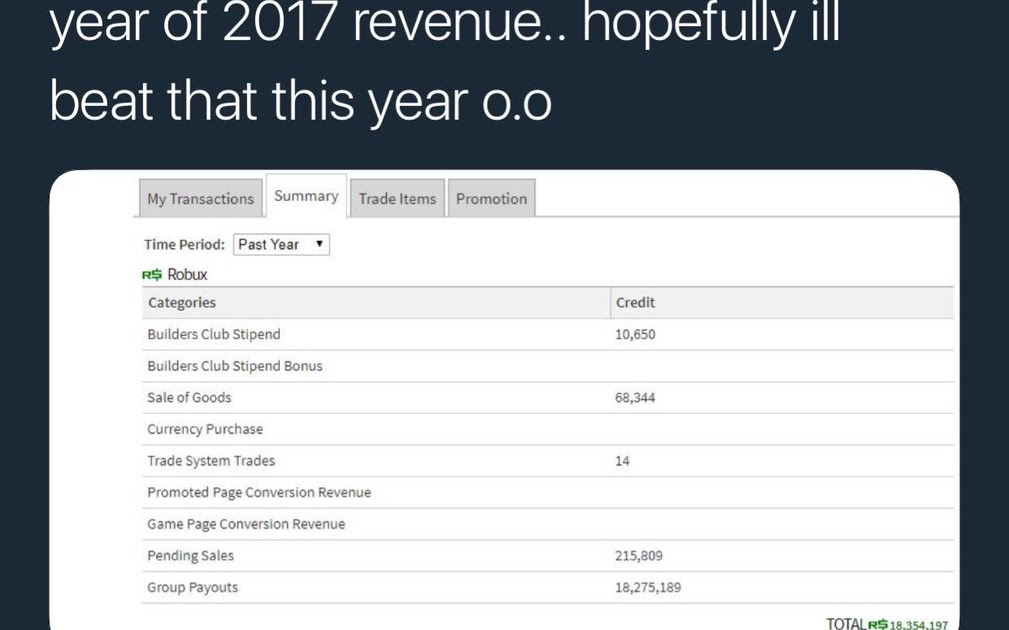The width and height of the screenshot is (1009, 630).
Task: Click the Time Period label
Action: [184, 245]
